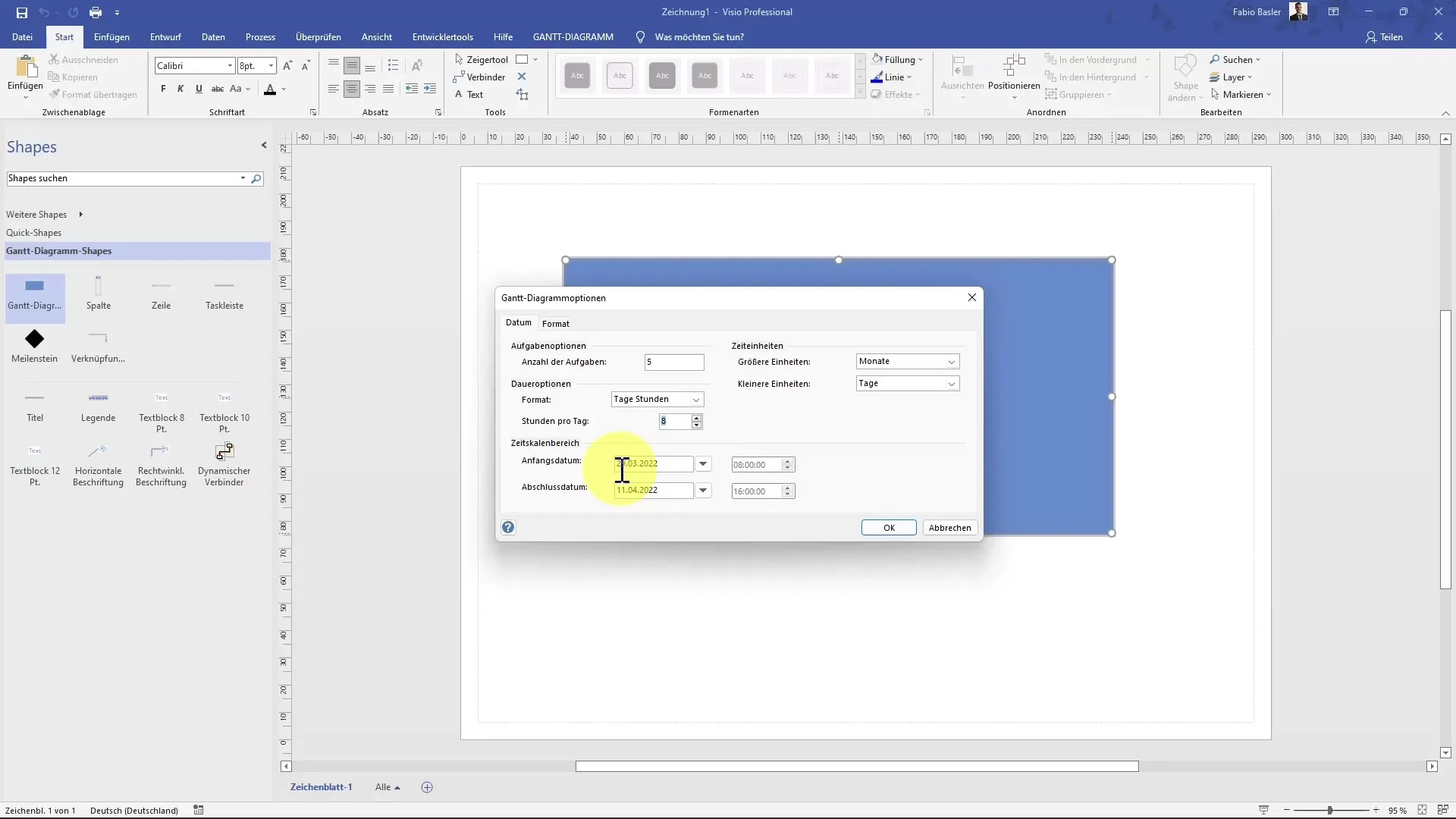
Task: Pick the Spalte shape from the stencil
Action: click(99, 293)
